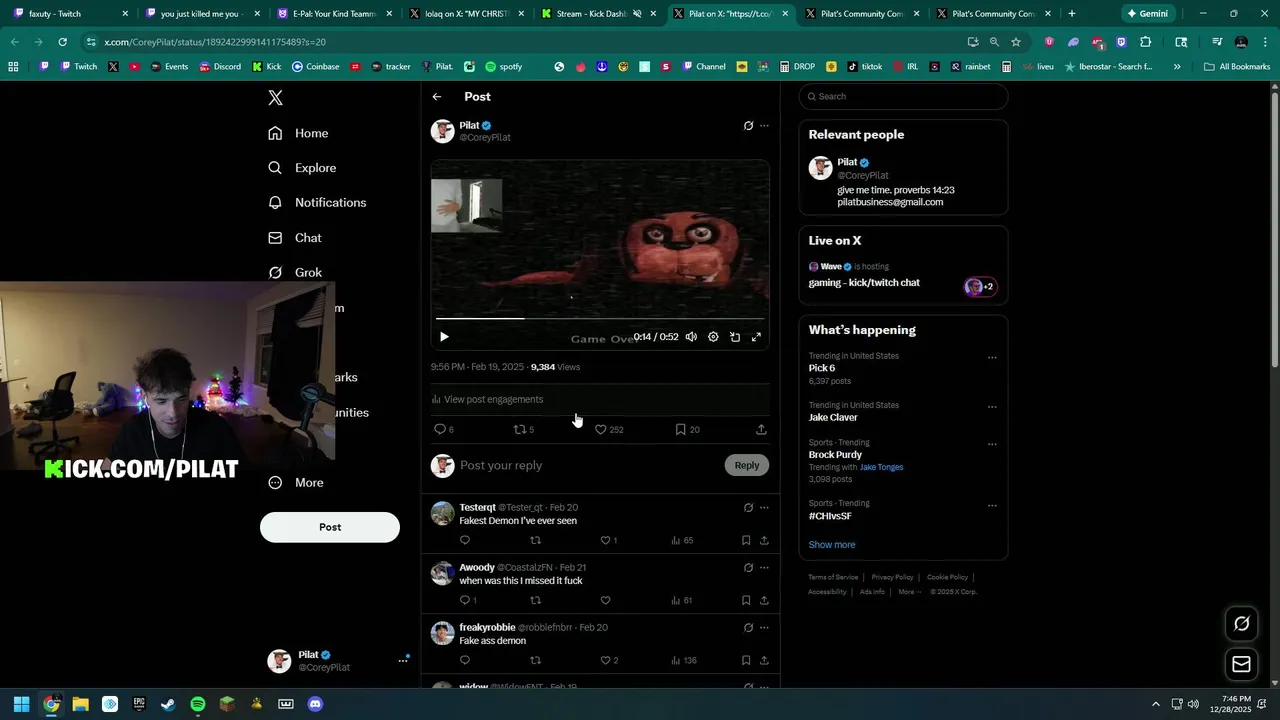Viewport: 1280px width, 720px height.
Task: Click the small overlay thumbnail in the video
Action: [x=467, y=206]
